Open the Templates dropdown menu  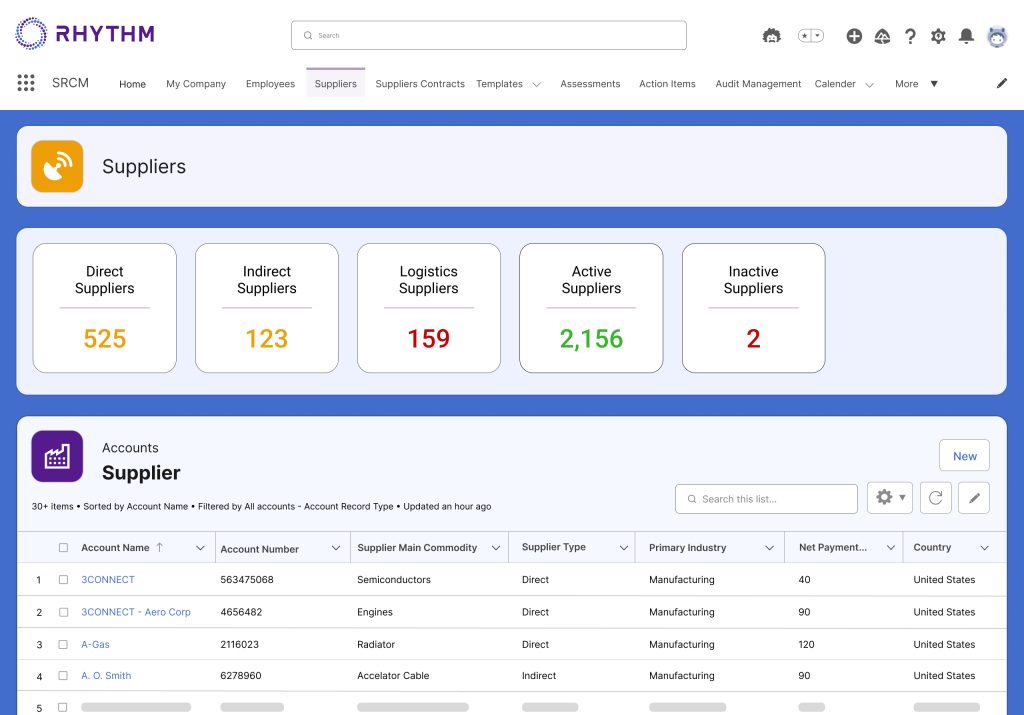click(508, 84)
